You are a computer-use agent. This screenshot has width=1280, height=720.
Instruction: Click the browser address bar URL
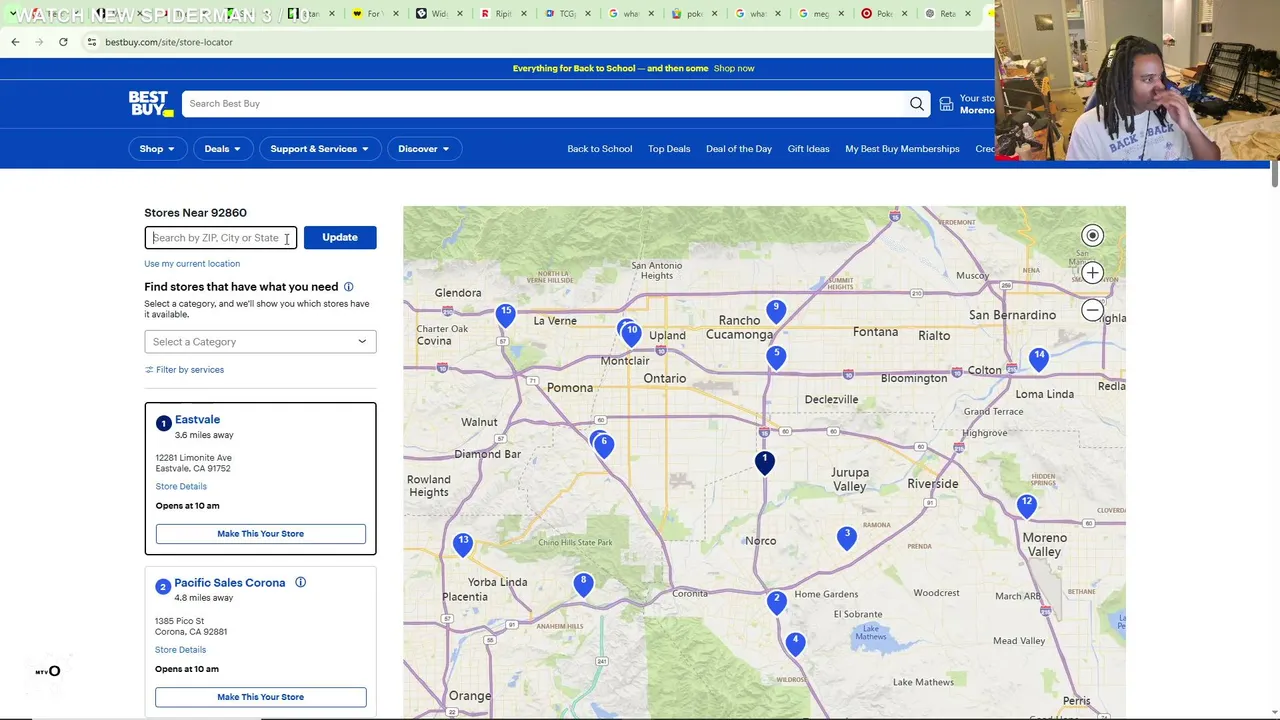(x=169, y=42)
